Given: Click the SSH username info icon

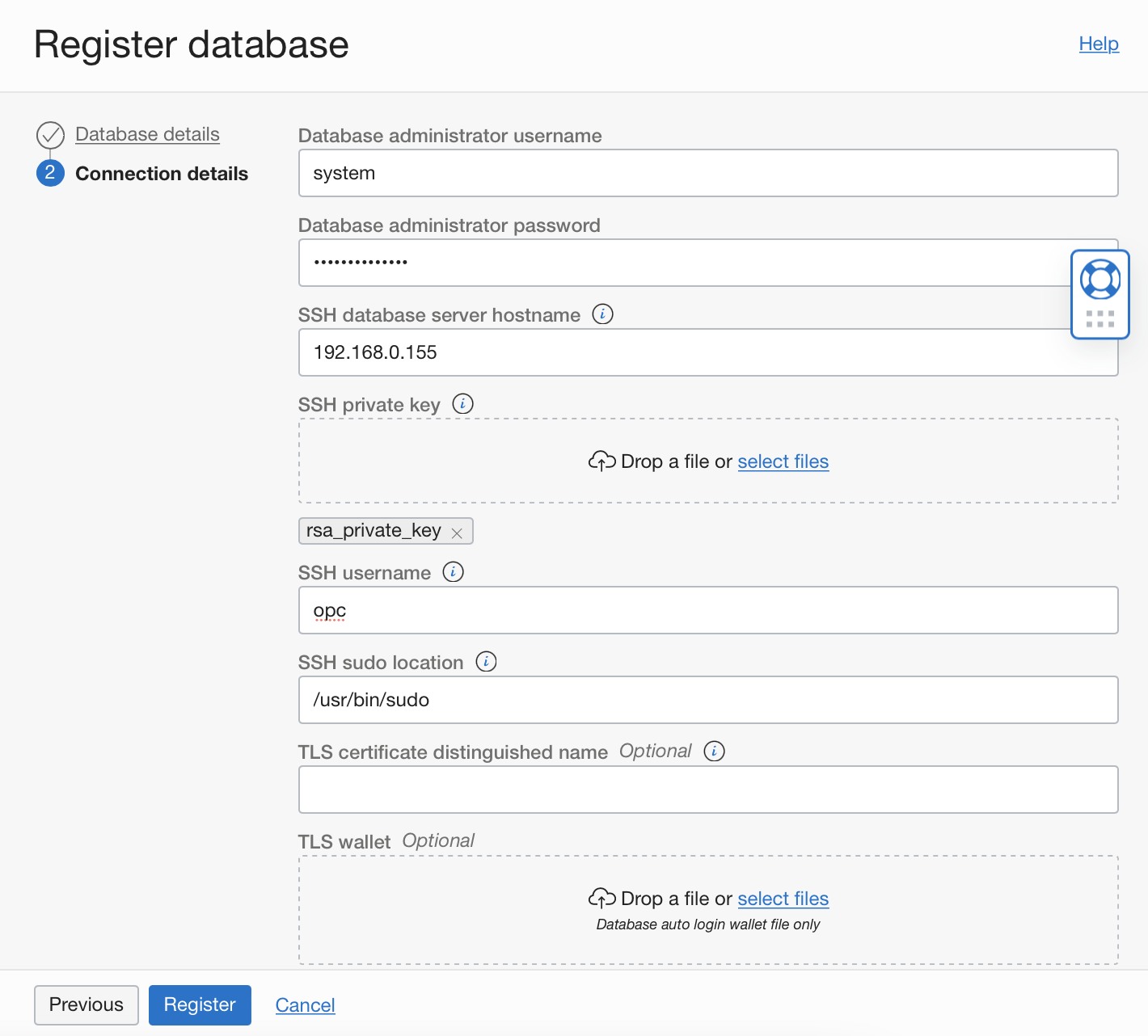Looking at the screenshot, I should click(454, 572).
